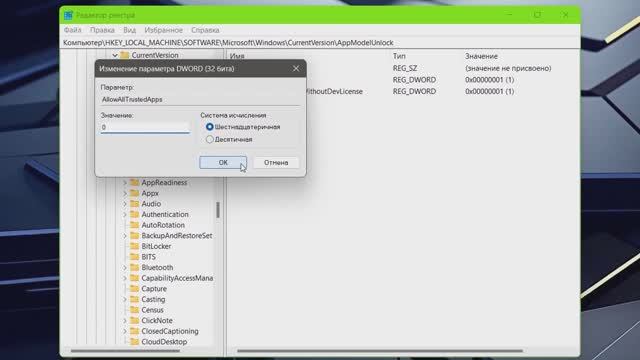Click the tree pane vertical scrollbar thumb

tap(218, 210)
